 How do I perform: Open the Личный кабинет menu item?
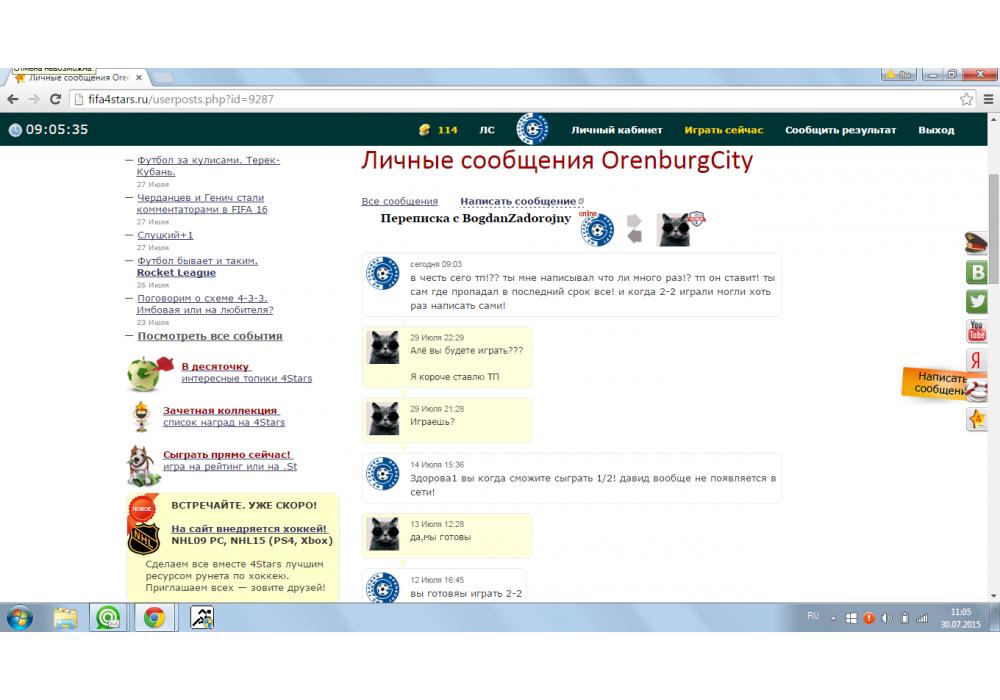tap(616, 130)
